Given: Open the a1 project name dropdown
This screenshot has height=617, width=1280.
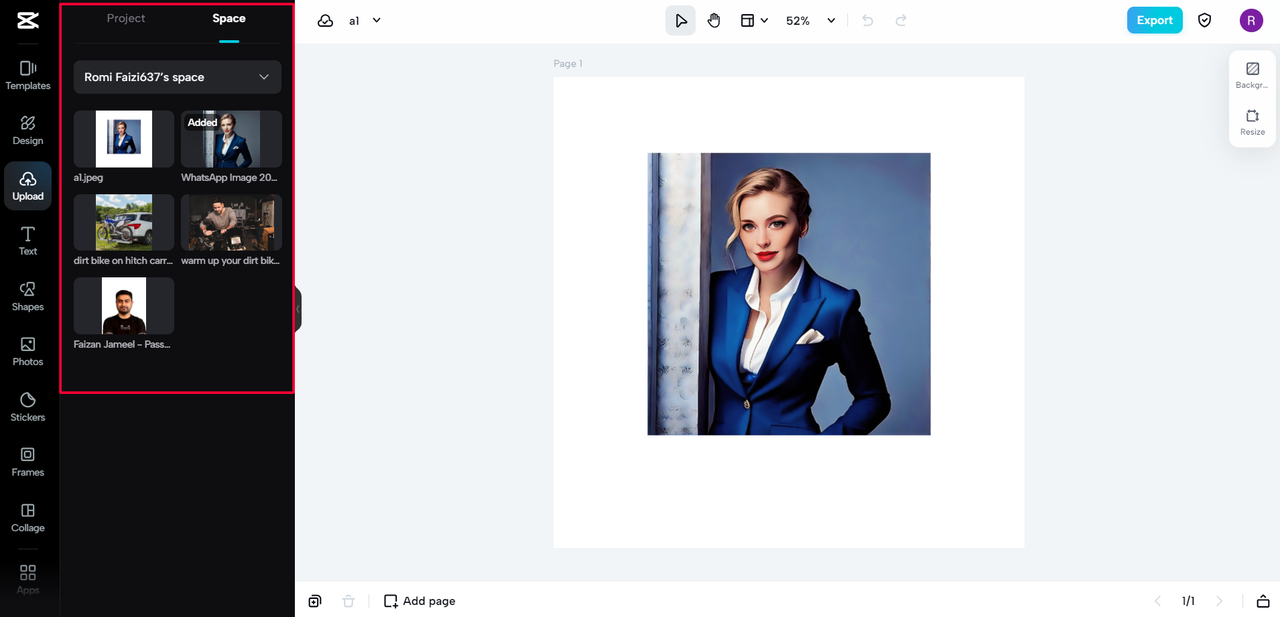Looking at the screenshot, I should (x=365, y=20).
